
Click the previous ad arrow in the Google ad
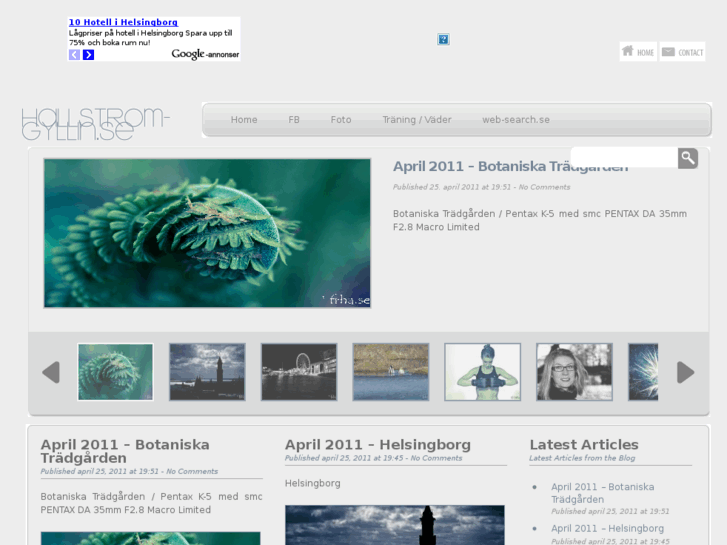tap(74, 55)
